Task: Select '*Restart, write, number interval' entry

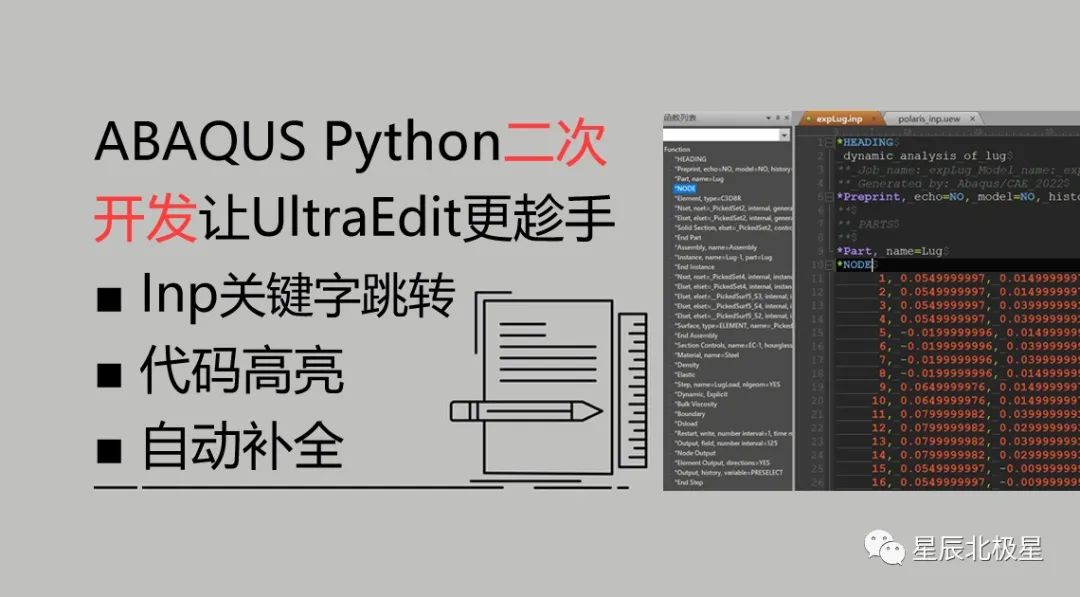Action: (732, 434)
